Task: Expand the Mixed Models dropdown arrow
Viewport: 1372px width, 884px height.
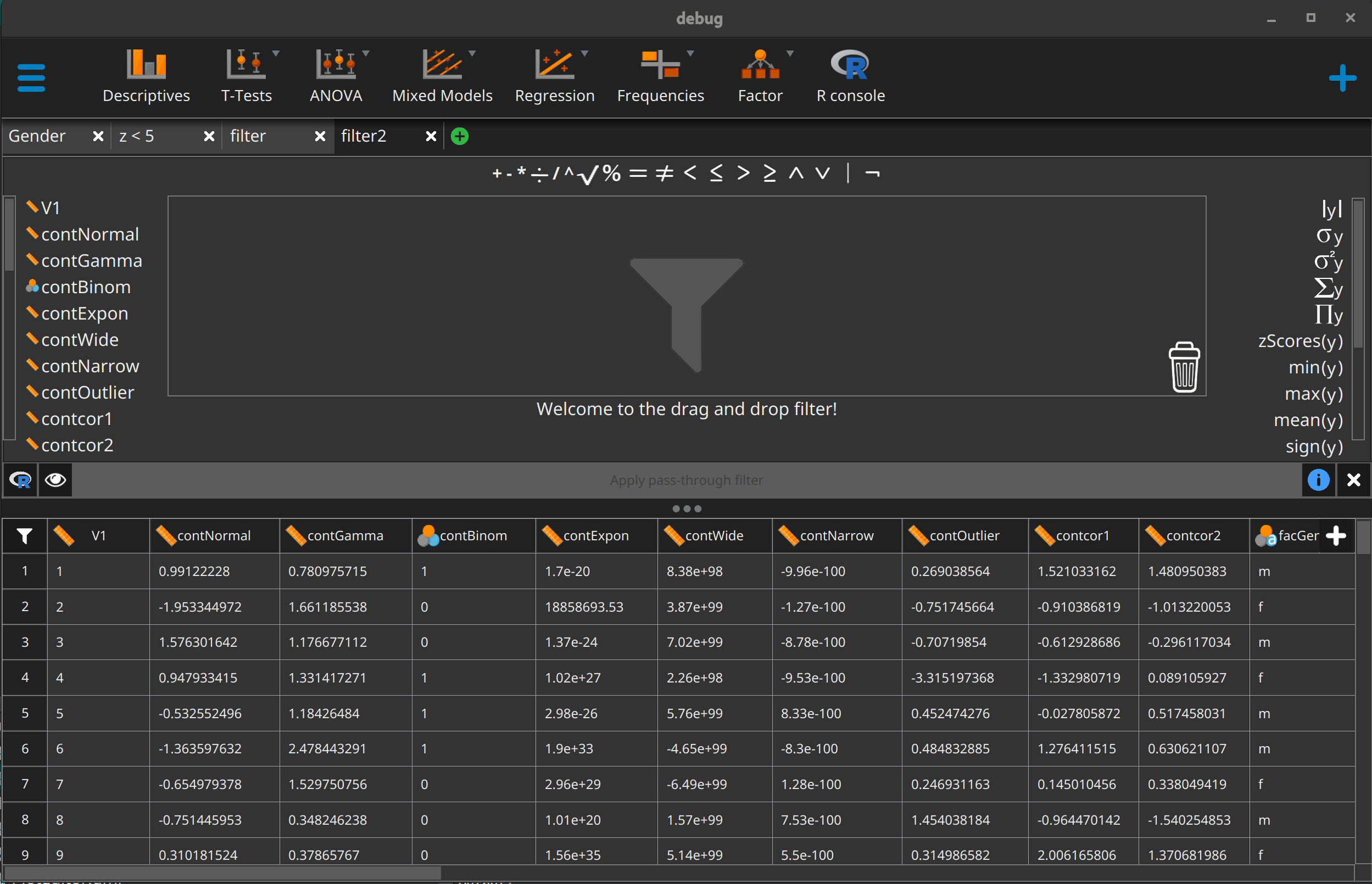Action: tap(472, 53)
